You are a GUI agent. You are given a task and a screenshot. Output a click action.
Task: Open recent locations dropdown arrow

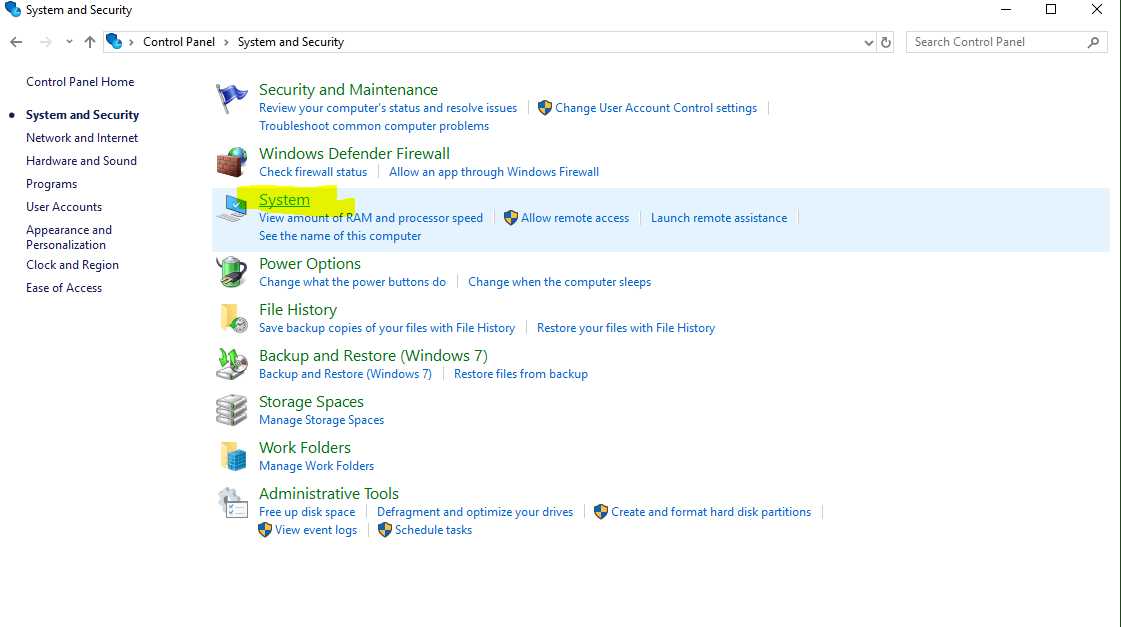point(69,42)
